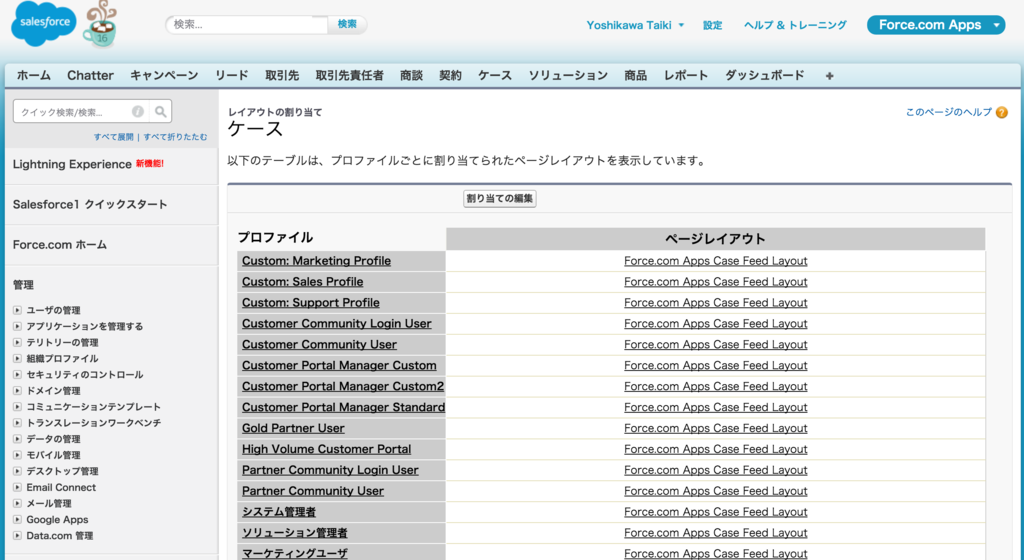Expand the Google Apps node
Screen dimensions: 1024x560
coord(18,520)
